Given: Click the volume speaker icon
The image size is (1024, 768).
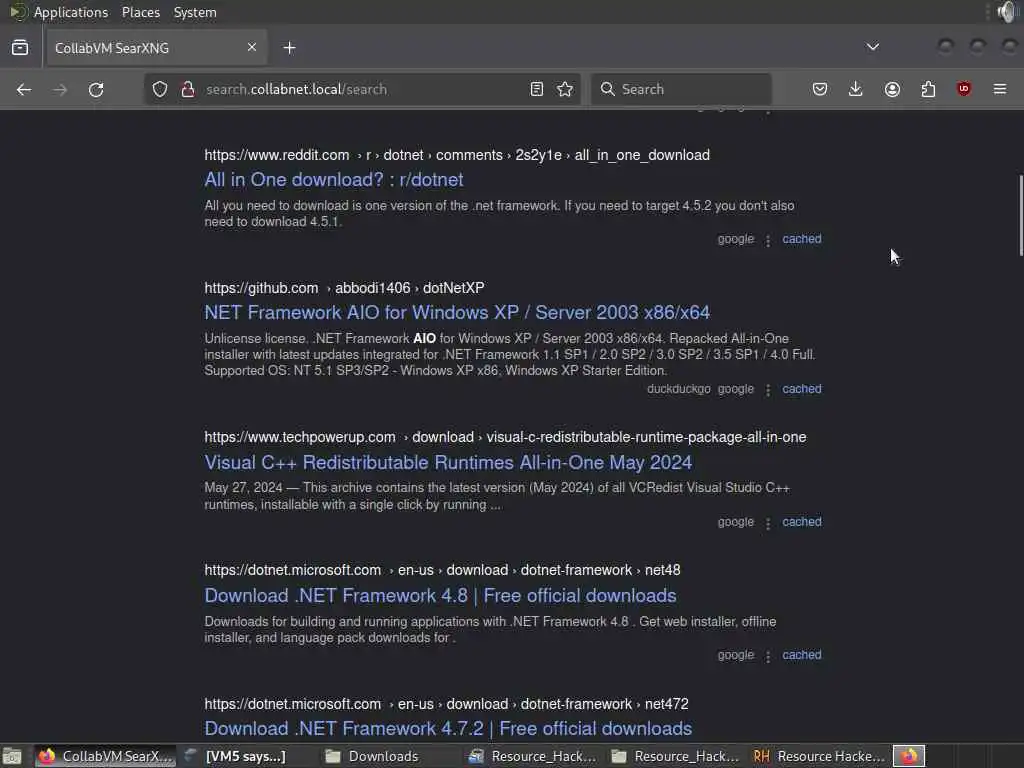Looking at the screenshot, I should 1006,12.
